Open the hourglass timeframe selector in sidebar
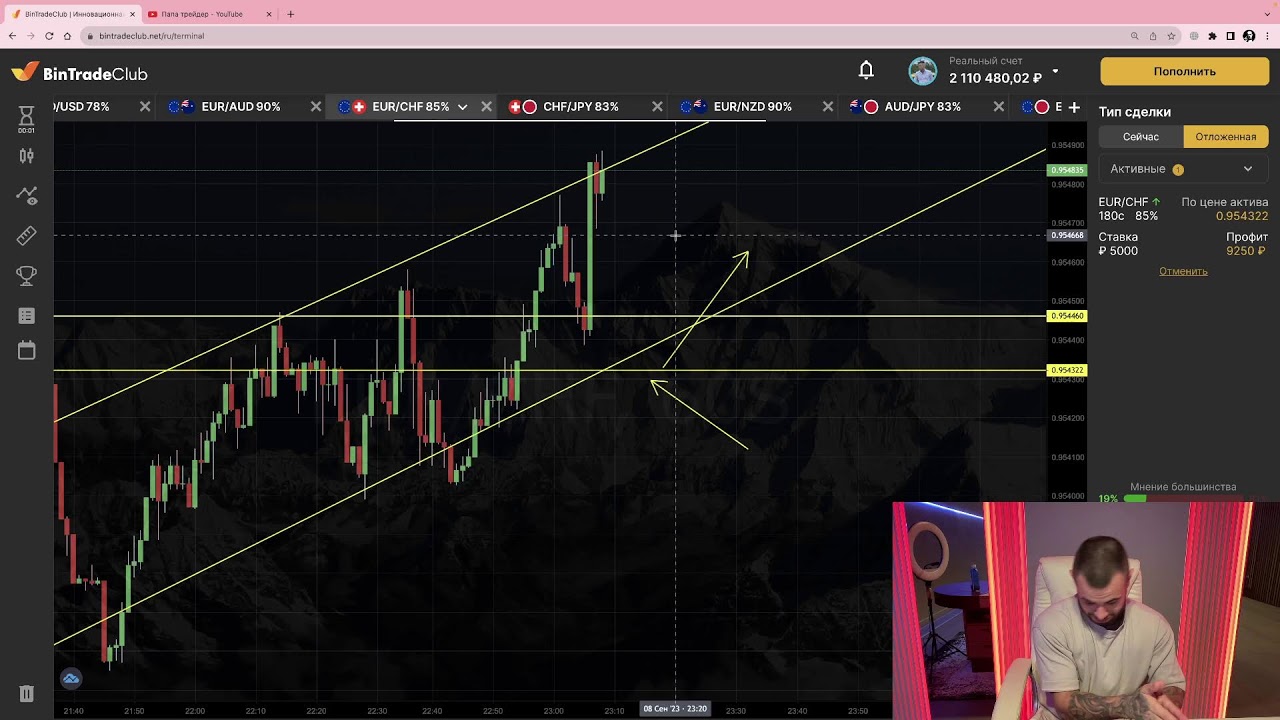 (26, 118)
